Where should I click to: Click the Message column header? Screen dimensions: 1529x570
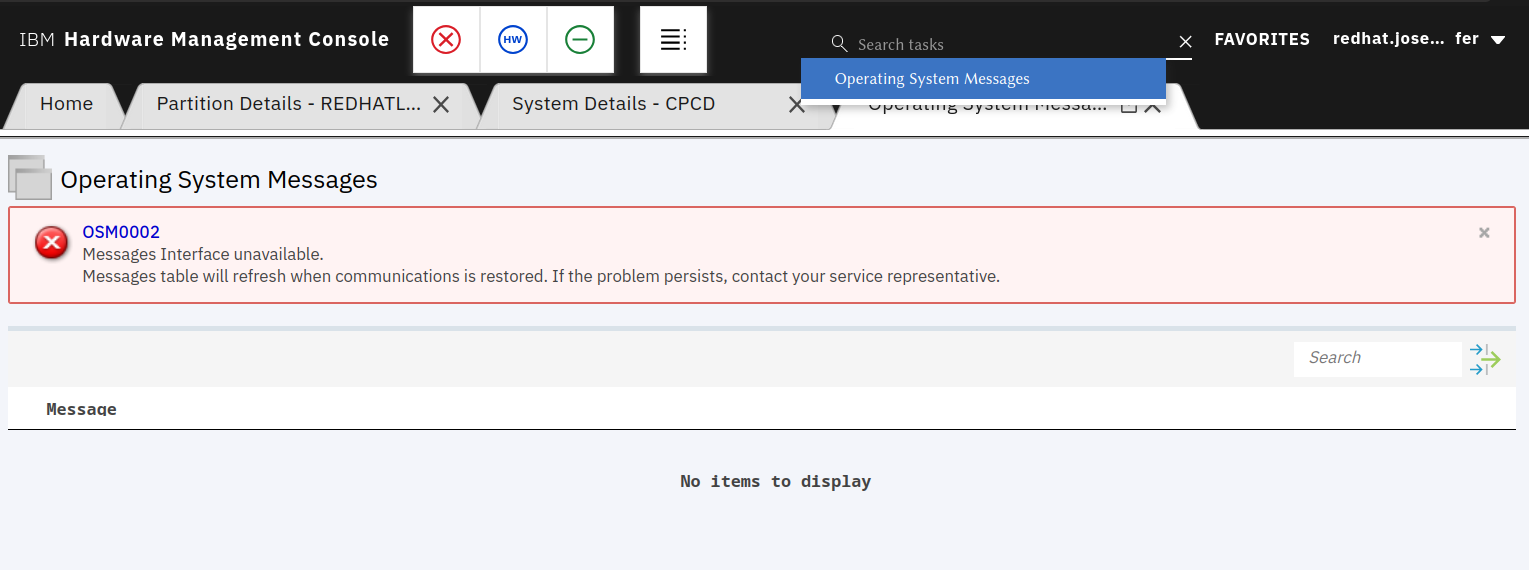(81, 409)
